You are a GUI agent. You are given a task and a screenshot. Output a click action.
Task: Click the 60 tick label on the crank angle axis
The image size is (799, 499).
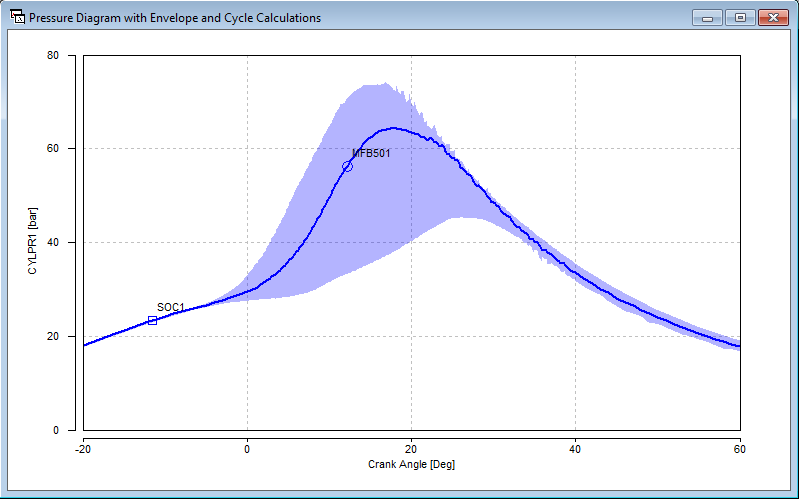click(739, 449)
